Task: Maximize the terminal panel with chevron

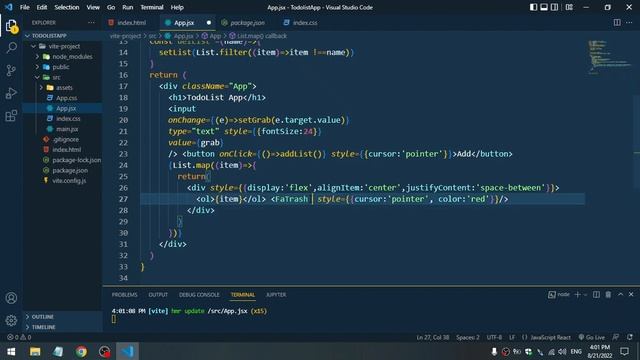Action: point(620,295)
